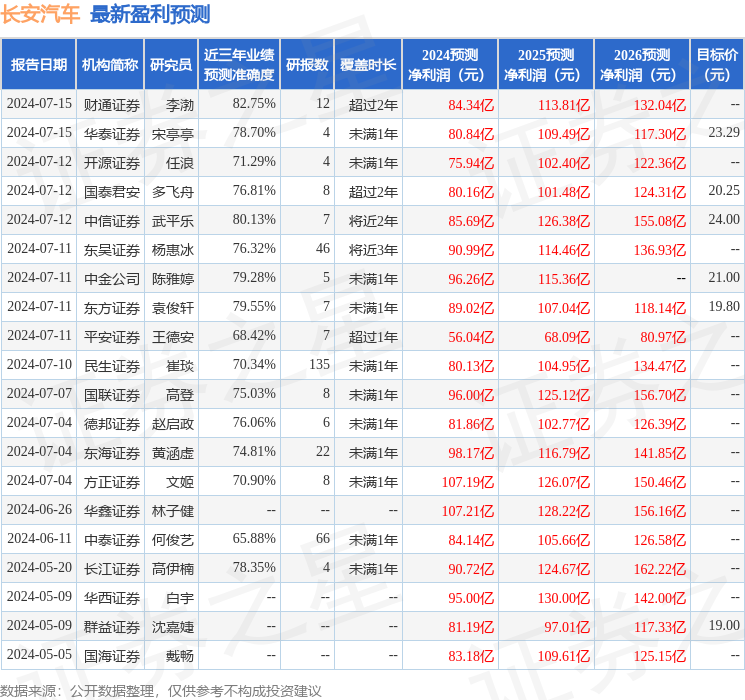Select the 方正证券 institution cell
Image resolution: width=745 pixels, height=700 pixels.
coord(112,482)
